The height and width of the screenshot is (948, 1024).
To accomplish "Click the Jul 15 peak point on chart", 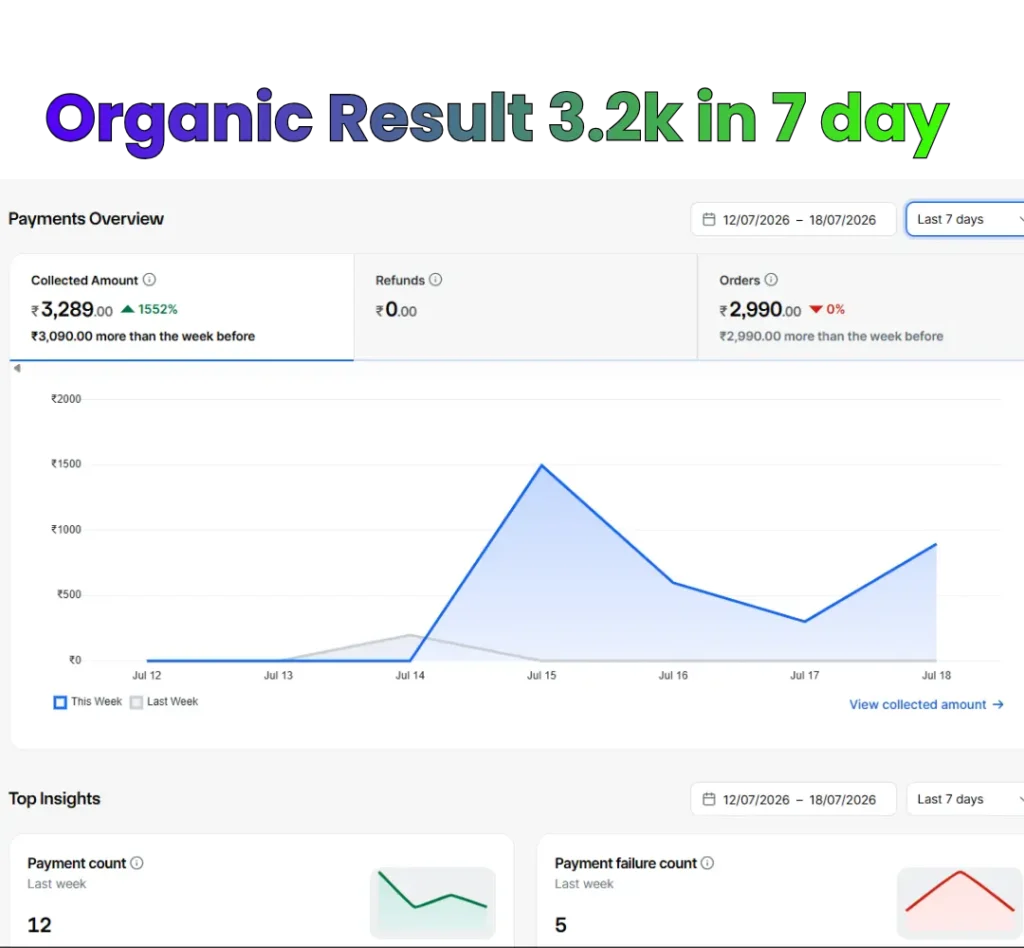I will (541, 465).
